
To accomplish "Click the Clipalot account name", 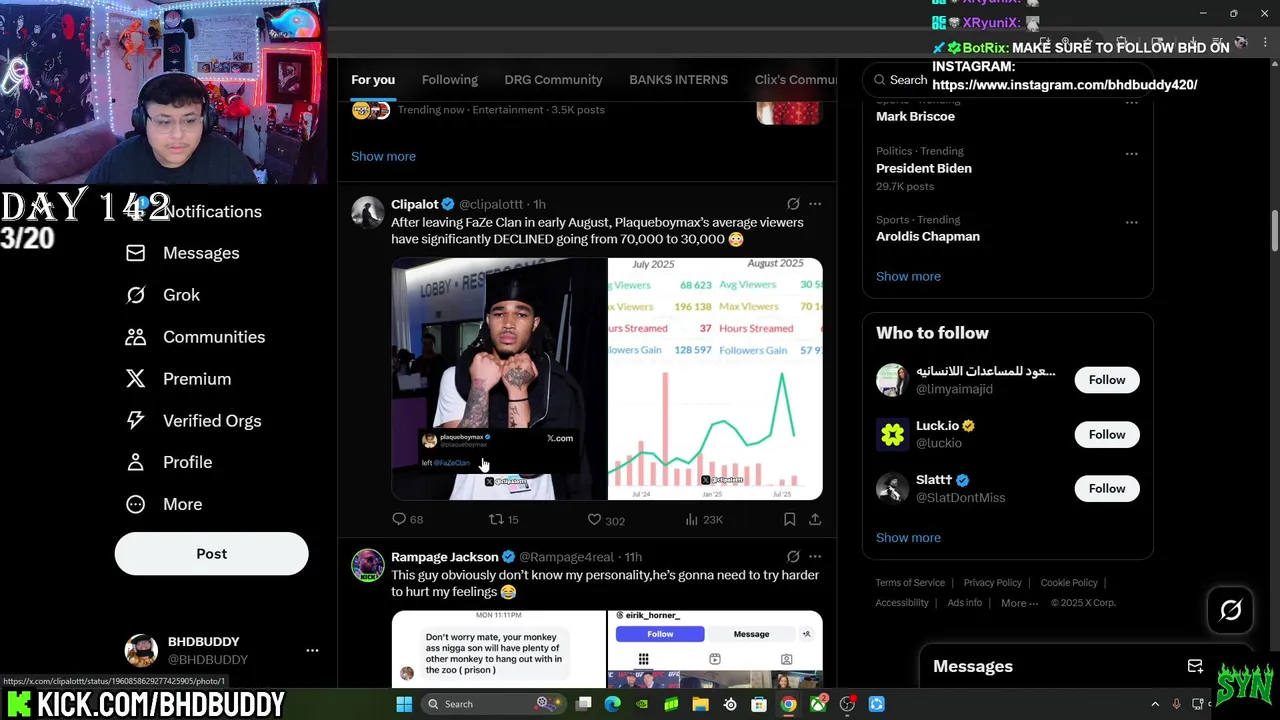I will pyautogui.click(x=415, y=204).
